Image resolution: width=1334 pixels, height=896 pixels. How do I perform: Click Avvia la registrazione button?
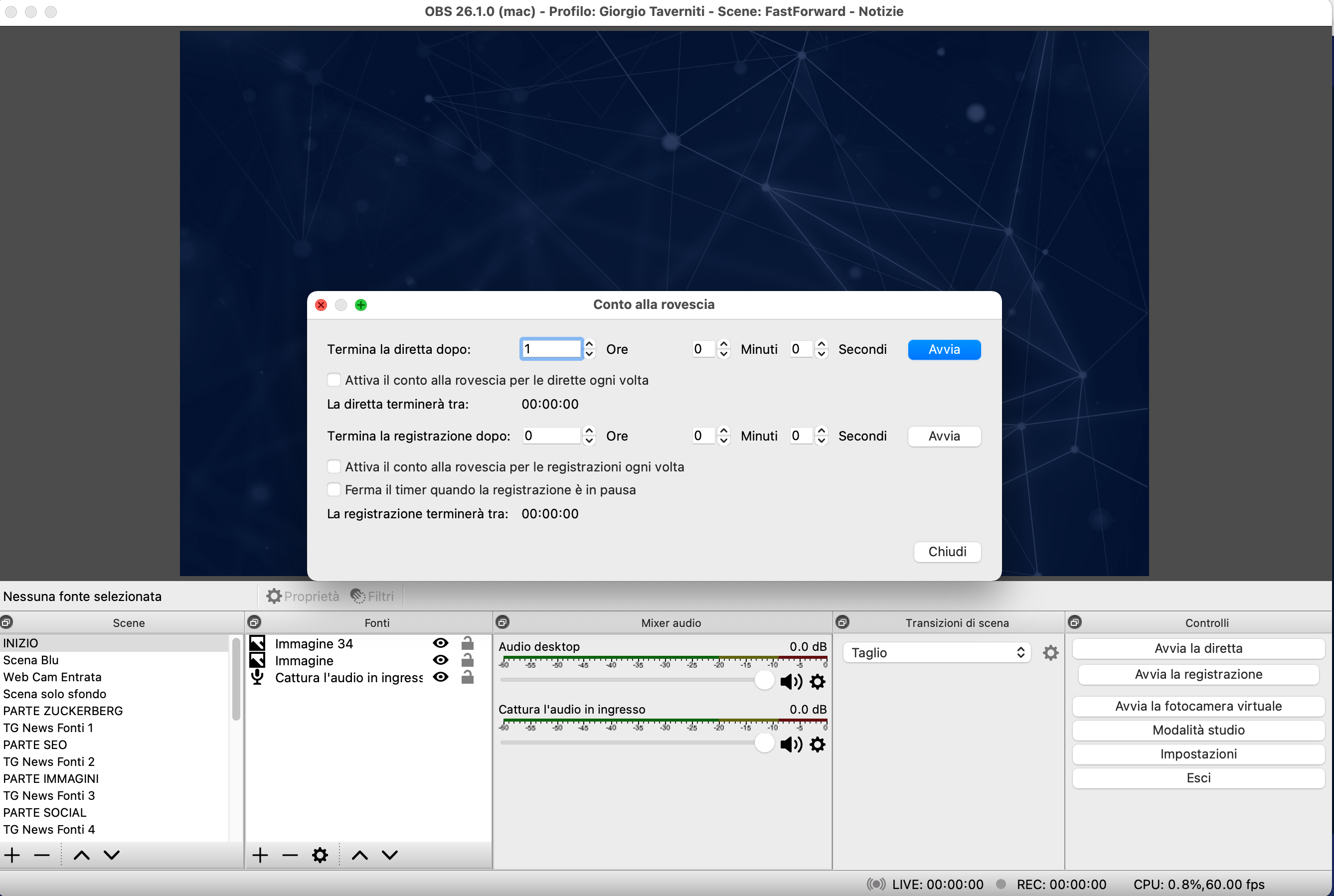[1198, 674]
